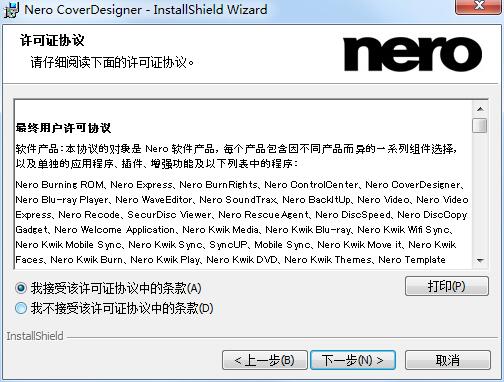Cancel setup with 取消 button
Image resolution: width=504 pixels, height=382 pixels.
pyautogui.click(x=448, y=360)
